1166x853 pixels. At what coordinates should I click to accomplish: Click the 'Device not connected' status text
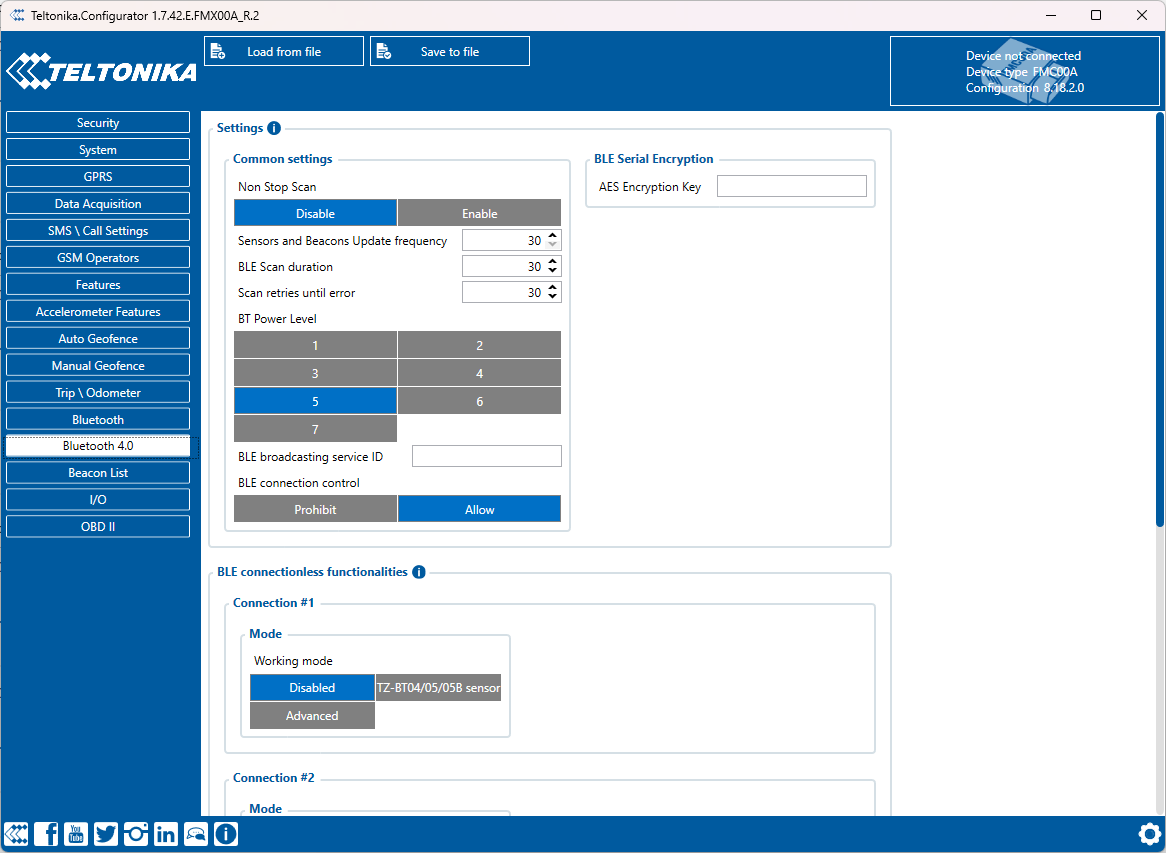(x=1023, y=56)
